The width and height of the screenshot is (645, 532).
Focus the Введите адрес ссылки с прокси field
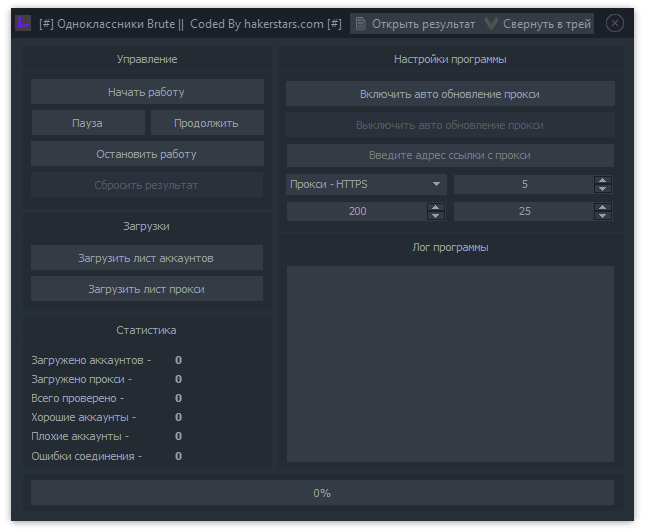click(450, 155)
